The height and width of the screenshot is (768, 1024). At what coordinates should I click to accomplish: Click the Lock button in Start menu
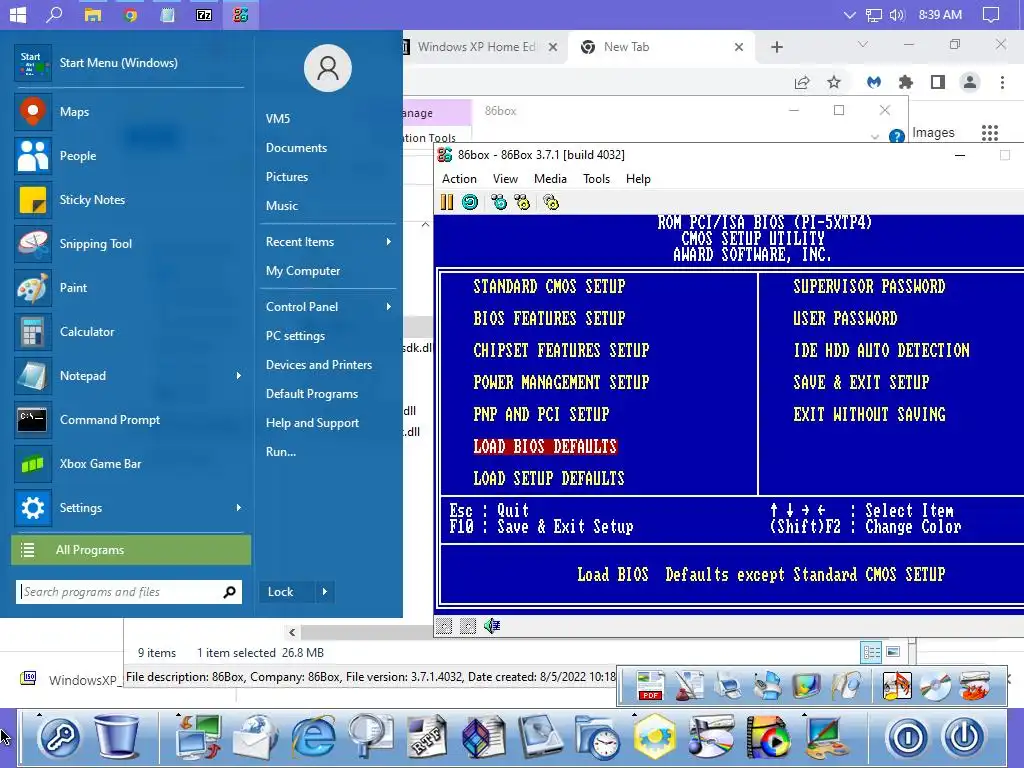coord(287,592)
